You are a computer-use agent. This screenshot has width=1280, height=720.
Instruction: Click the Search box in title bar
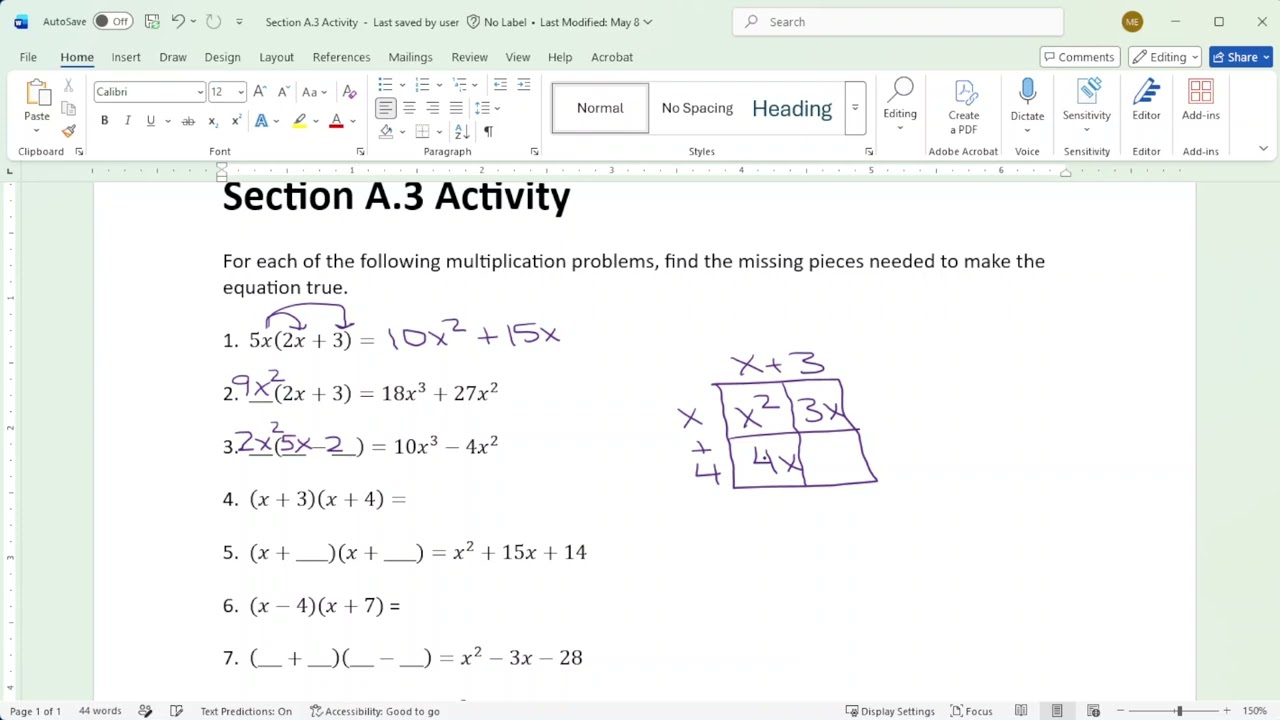tap(898, 21)
